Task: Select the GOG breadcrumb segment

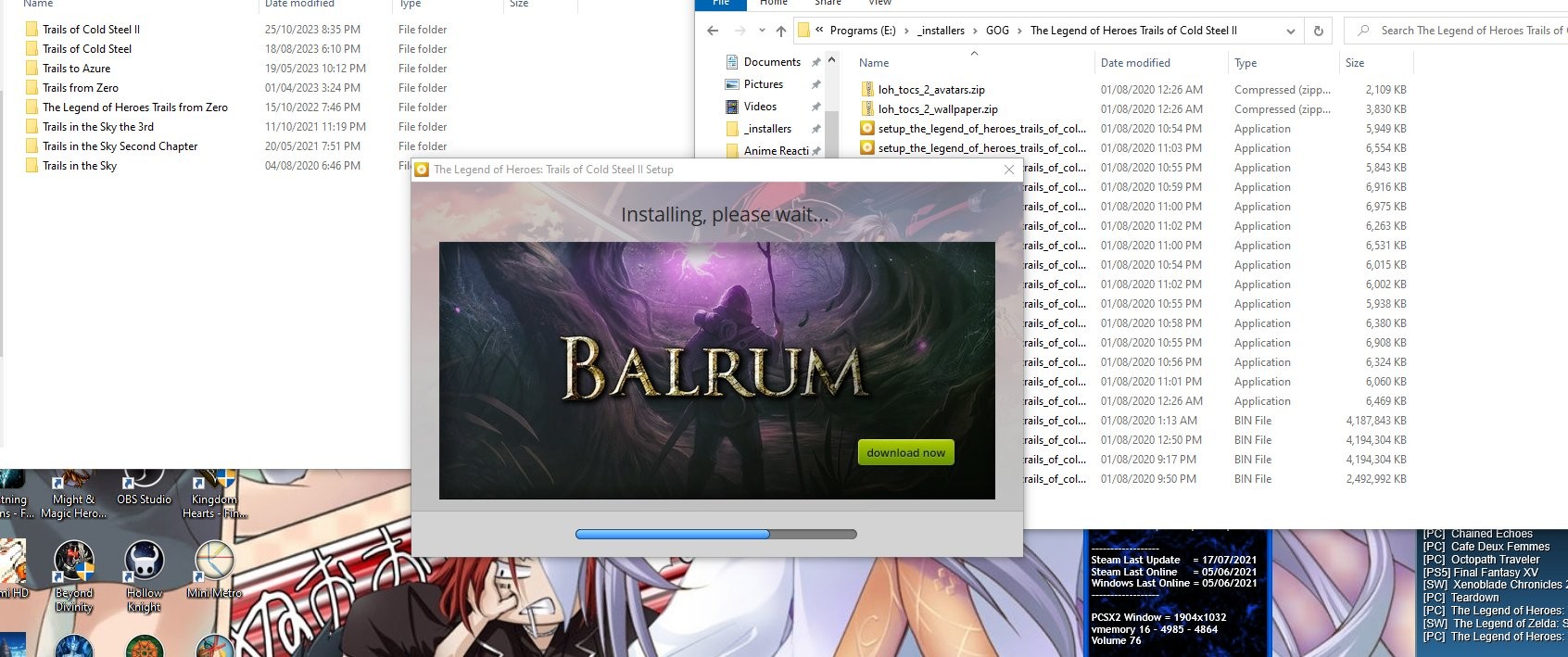Action: point(997,31)
